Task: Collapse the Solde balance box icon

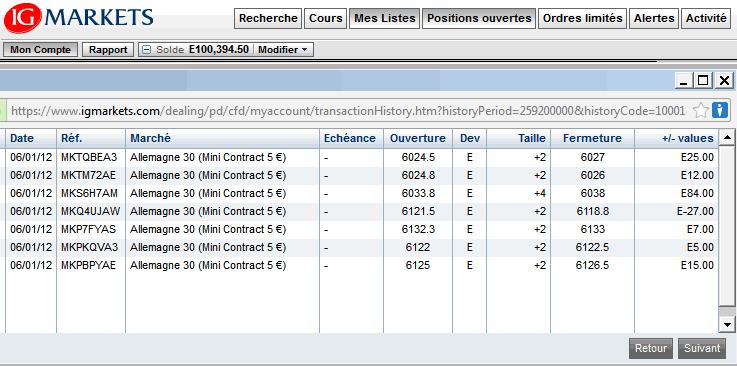Action: [147, 50]
